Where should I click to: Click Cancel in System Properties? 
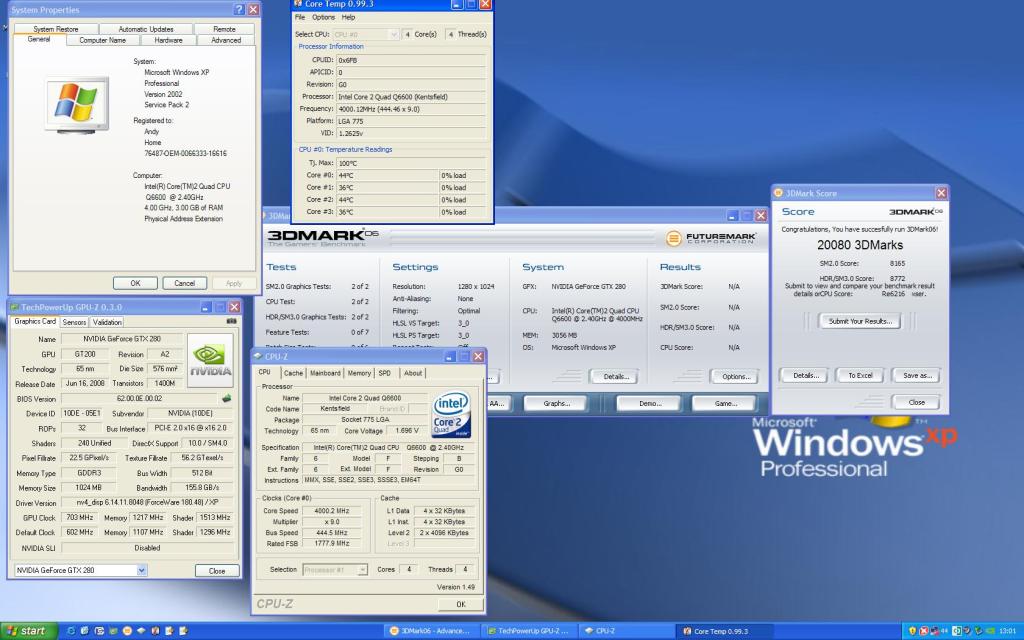coord(184,283)
